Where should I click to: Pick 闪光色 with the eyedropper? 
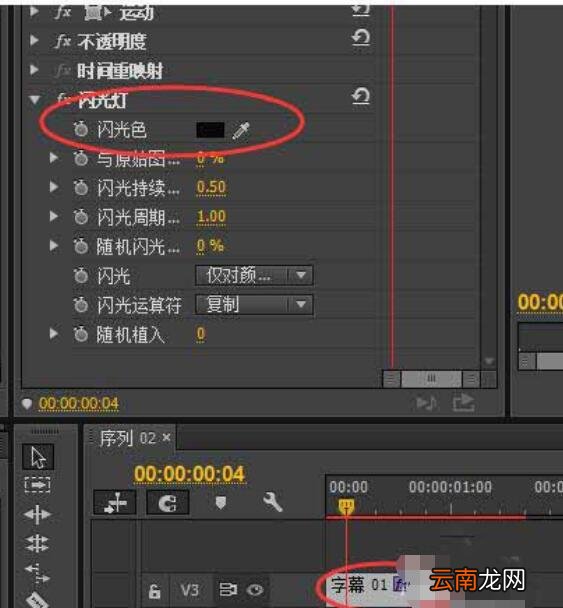click(x=241, y=130)
